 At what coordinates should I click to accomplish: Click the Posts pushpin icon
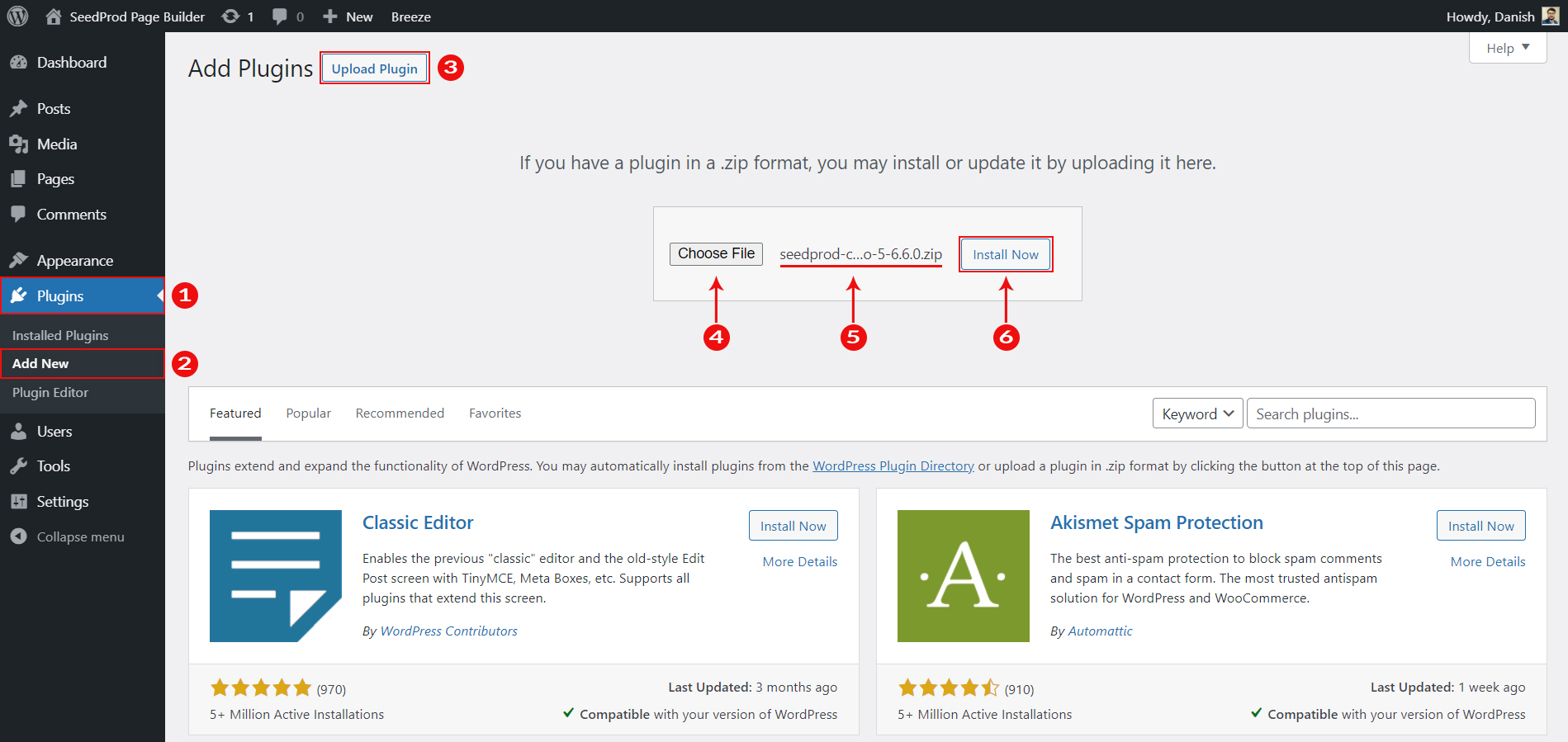pos(18,109)
